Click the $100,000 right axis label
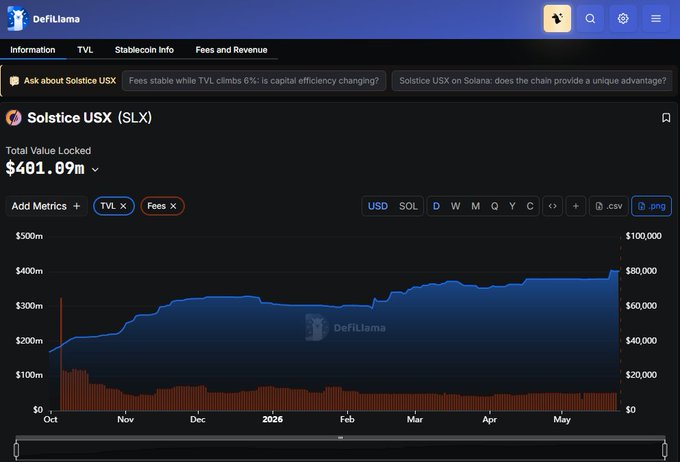Screen dimensions: 680x462 pos(644,236)
